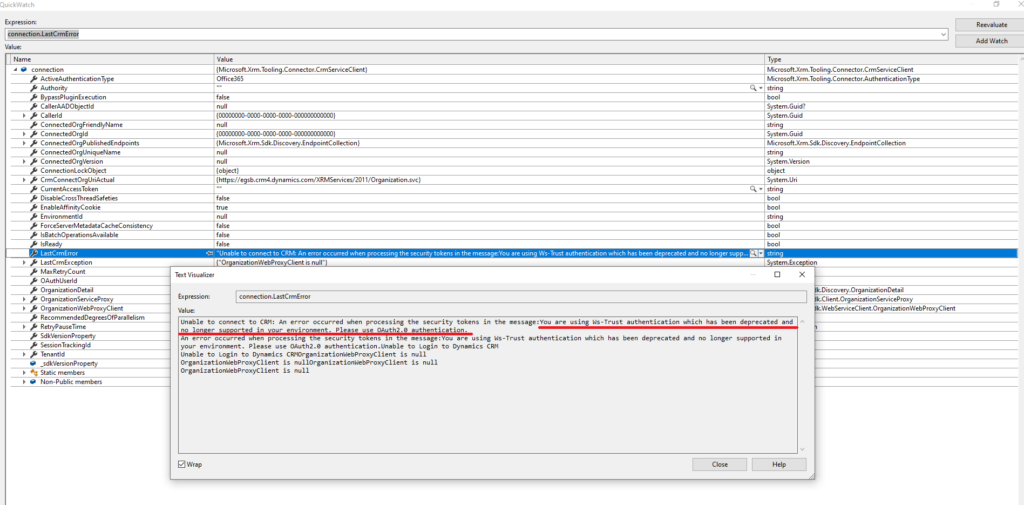Open the Expression combo box dropdown
The image size is (1024, 505).
pos(944,34)
